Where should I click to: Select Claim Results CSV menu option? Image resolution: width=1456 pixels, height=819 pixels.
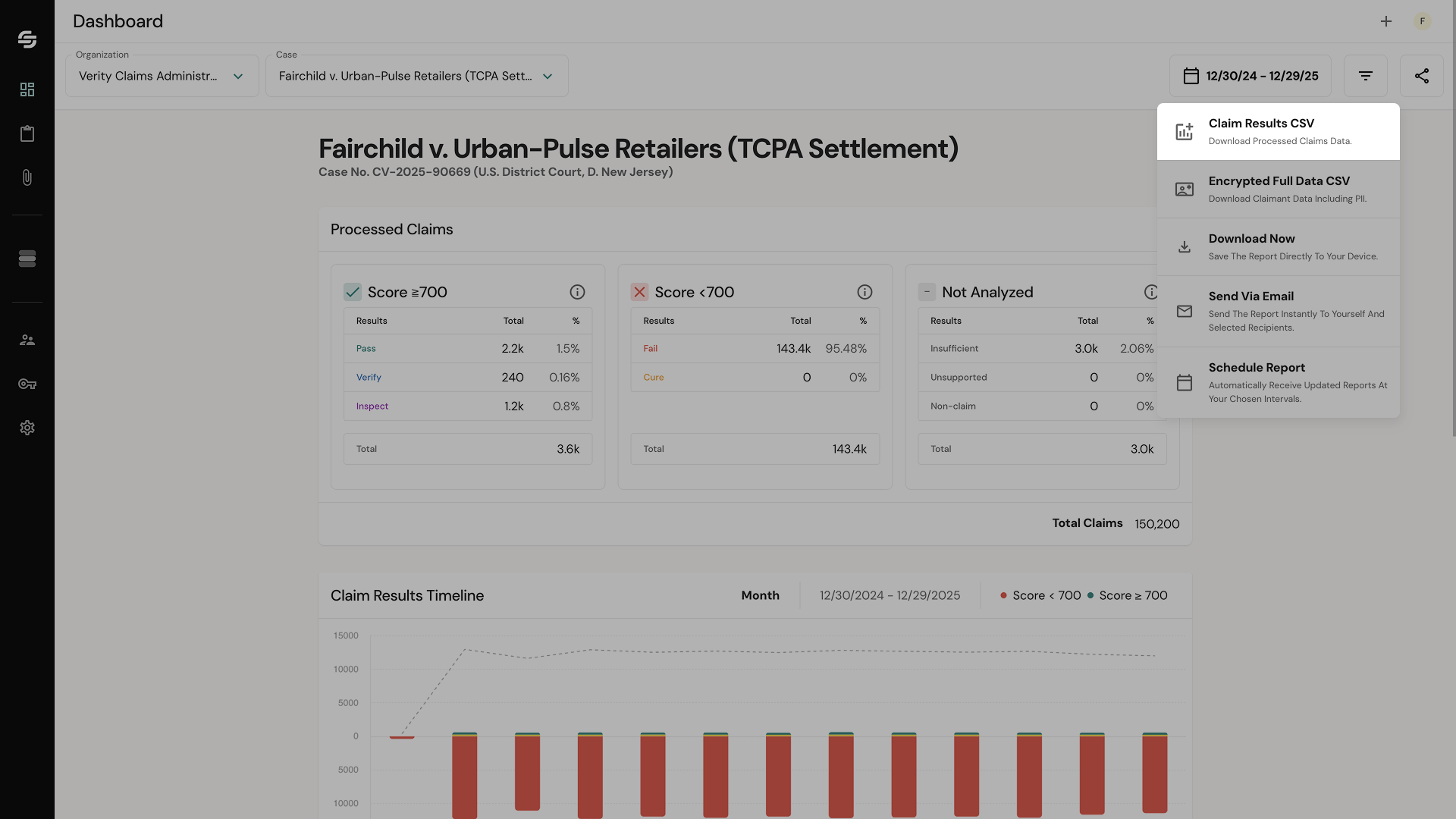[x=1279, y=131]
